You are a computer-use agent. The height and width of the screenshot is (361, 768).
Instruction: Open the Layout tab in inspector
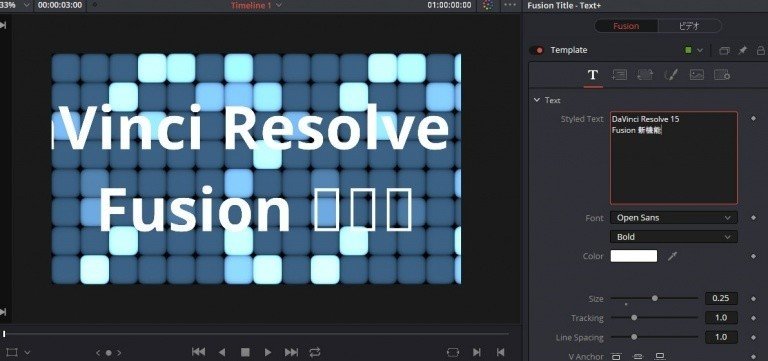(x=619, y=75)
